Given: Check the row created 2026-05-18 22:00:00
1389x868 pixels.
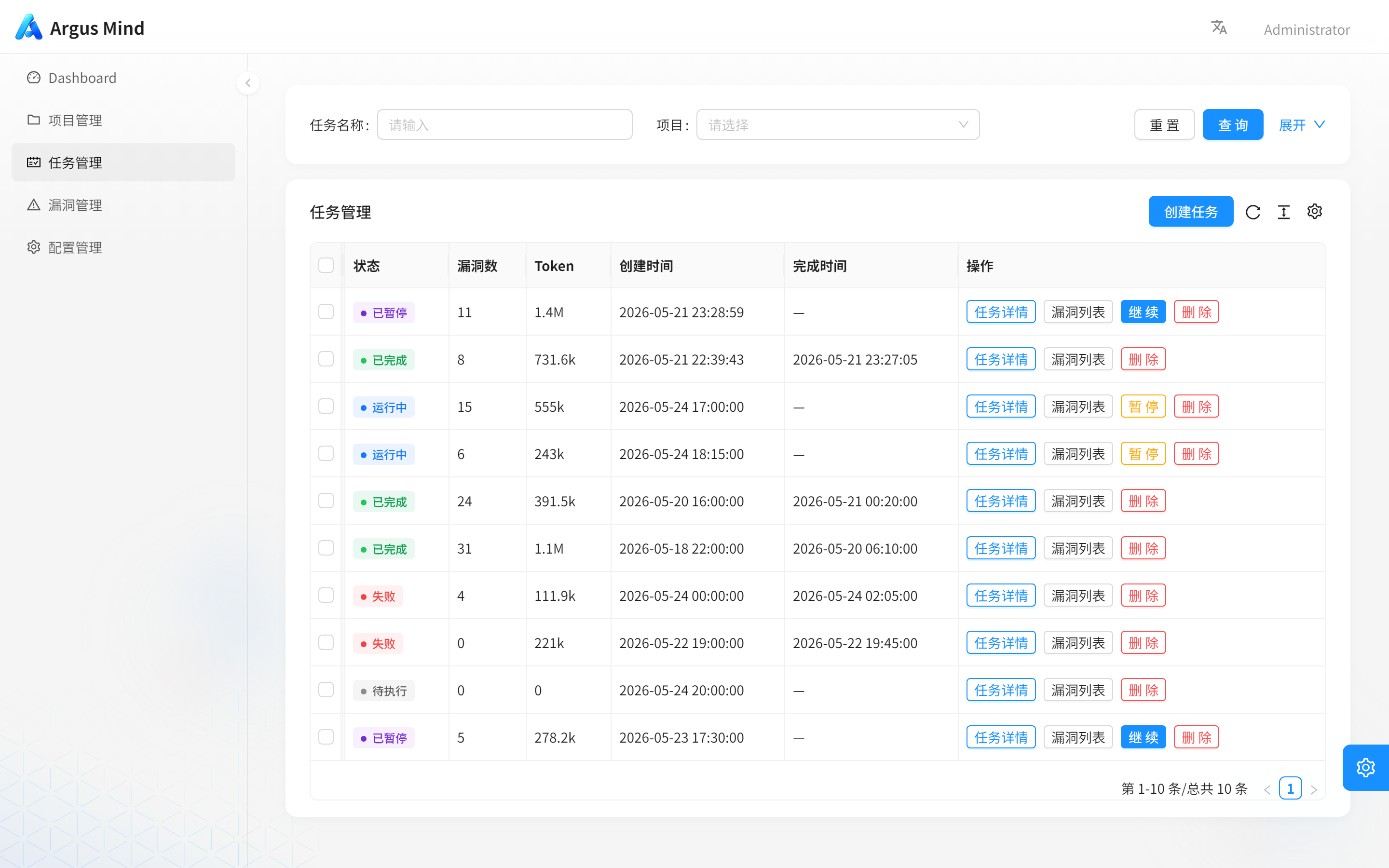Looking at the screenshot, I should tap(326, 548).
